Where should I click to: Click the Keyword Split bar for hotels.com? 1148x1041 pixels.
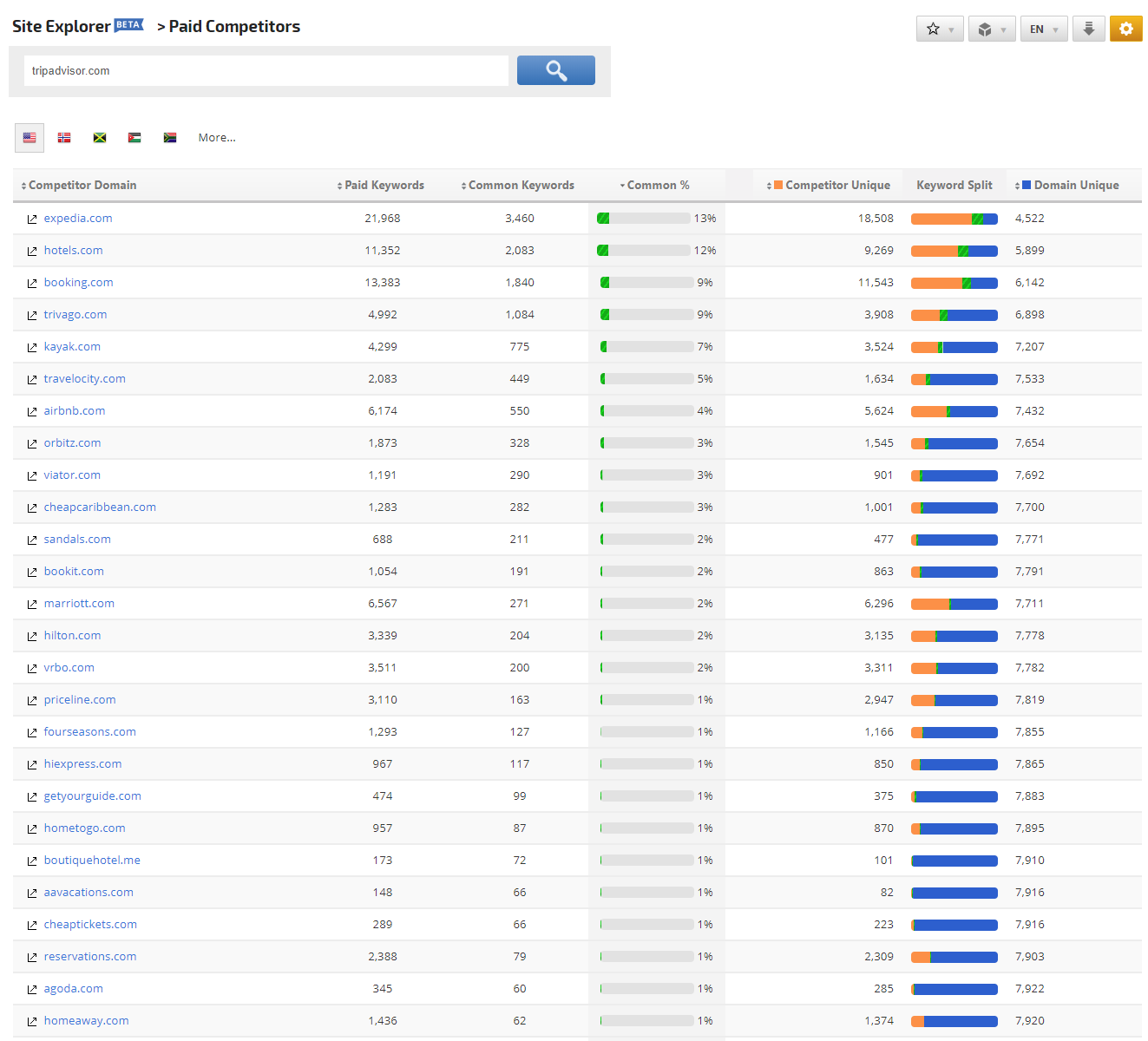[x=954, y=251]
